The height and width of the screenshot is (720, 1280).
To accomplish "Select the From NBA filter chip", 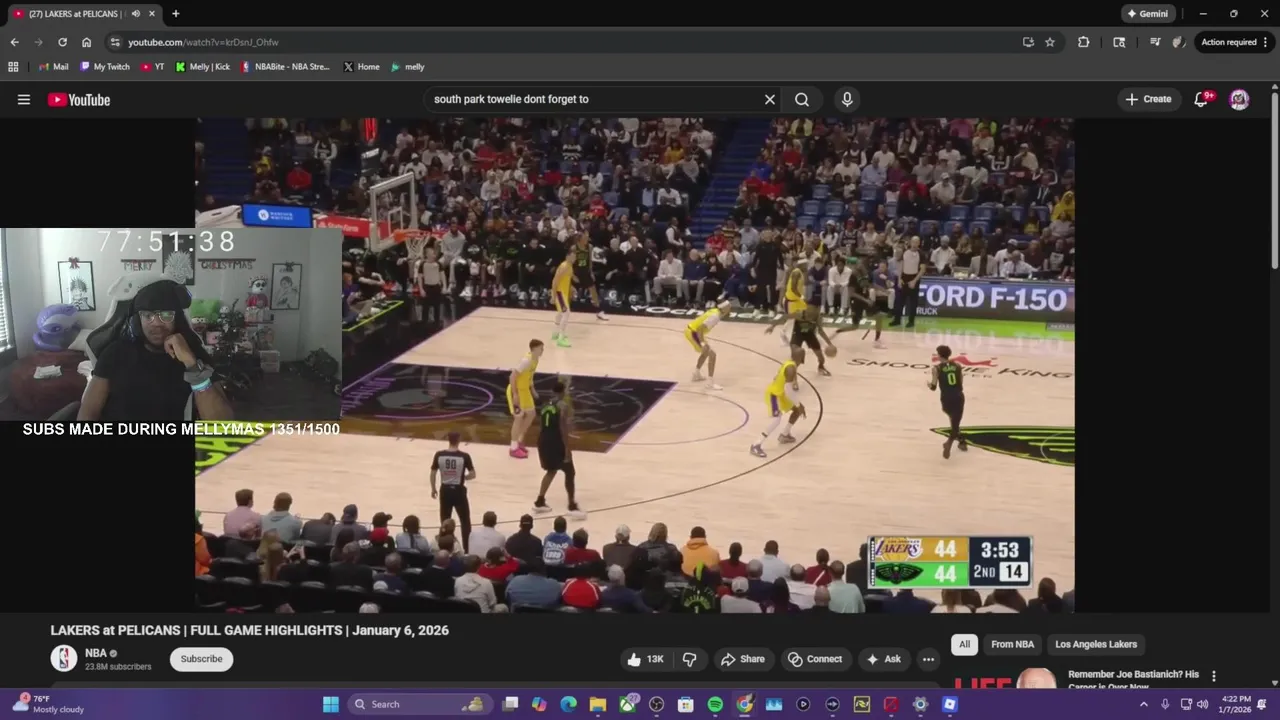I will coord(1012,644).
